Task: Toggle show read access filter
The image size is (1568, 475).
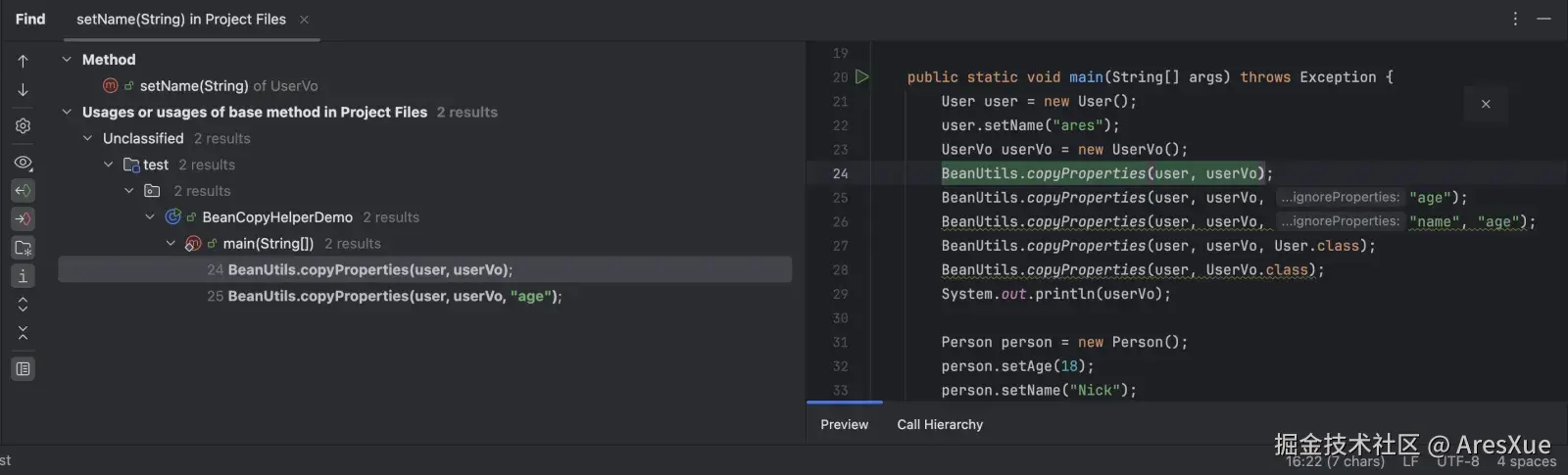Action: [x=24, y=191]
